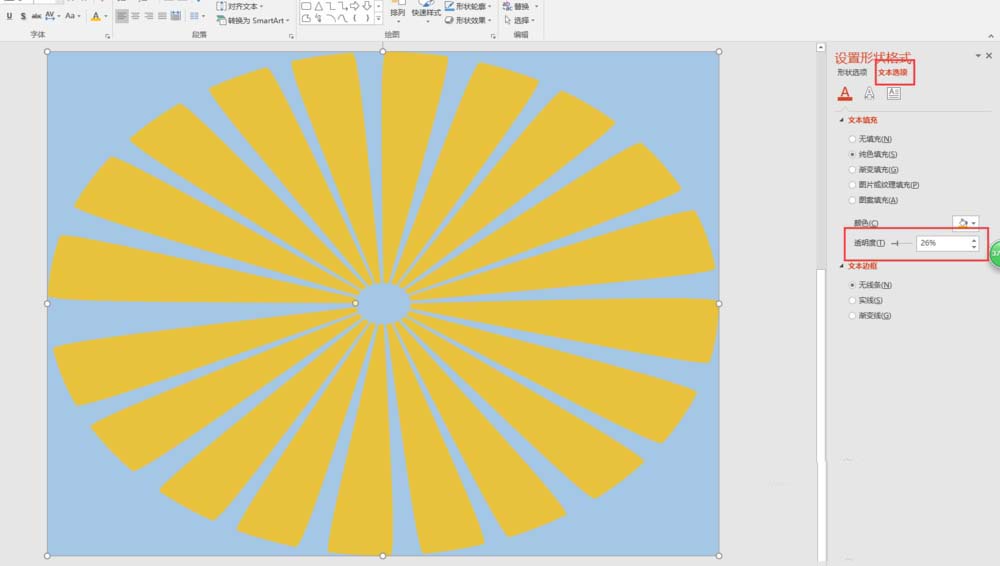The width and height of the screenshot is (1000, 566).
Task: Open Text Fill & Outline icon tab
Action: tap(844, 93)
